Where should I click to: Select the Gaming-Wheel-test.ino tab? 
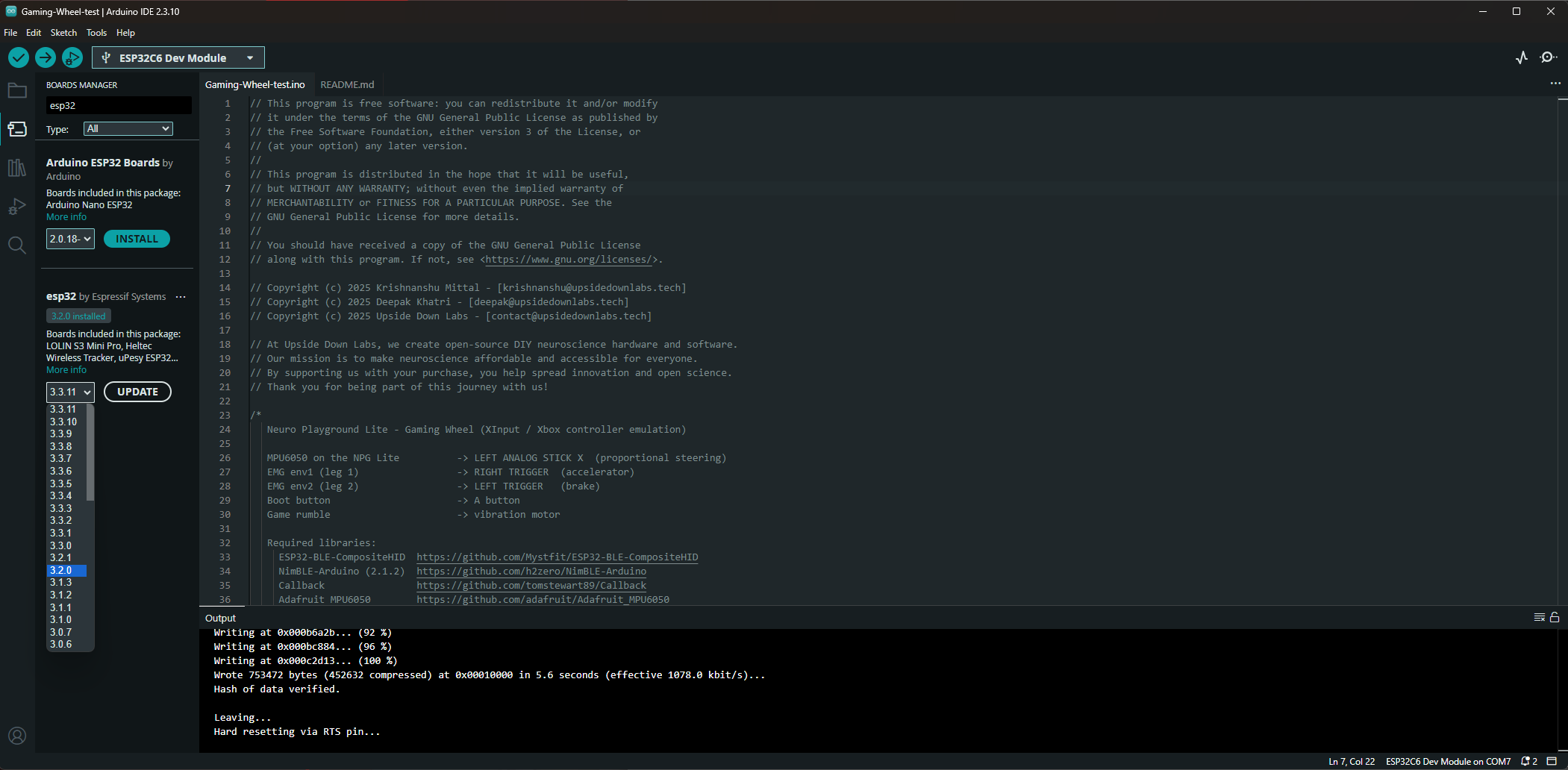point(255,84)
